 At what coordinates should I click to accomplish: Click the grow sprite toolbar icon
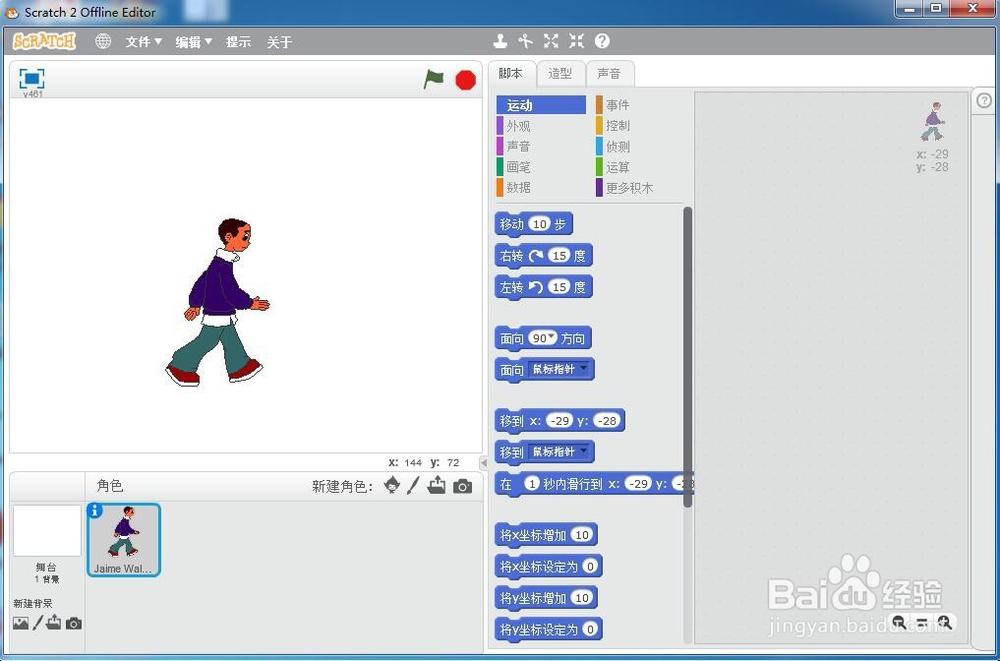[551, 41]
